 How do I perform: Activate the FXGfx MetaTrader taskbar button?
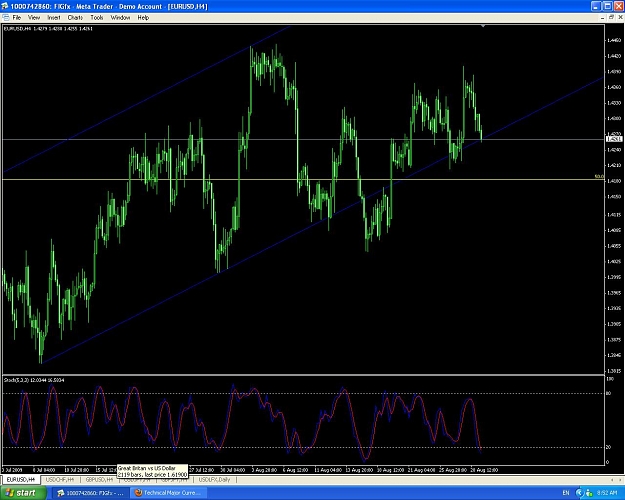(90, 493)
